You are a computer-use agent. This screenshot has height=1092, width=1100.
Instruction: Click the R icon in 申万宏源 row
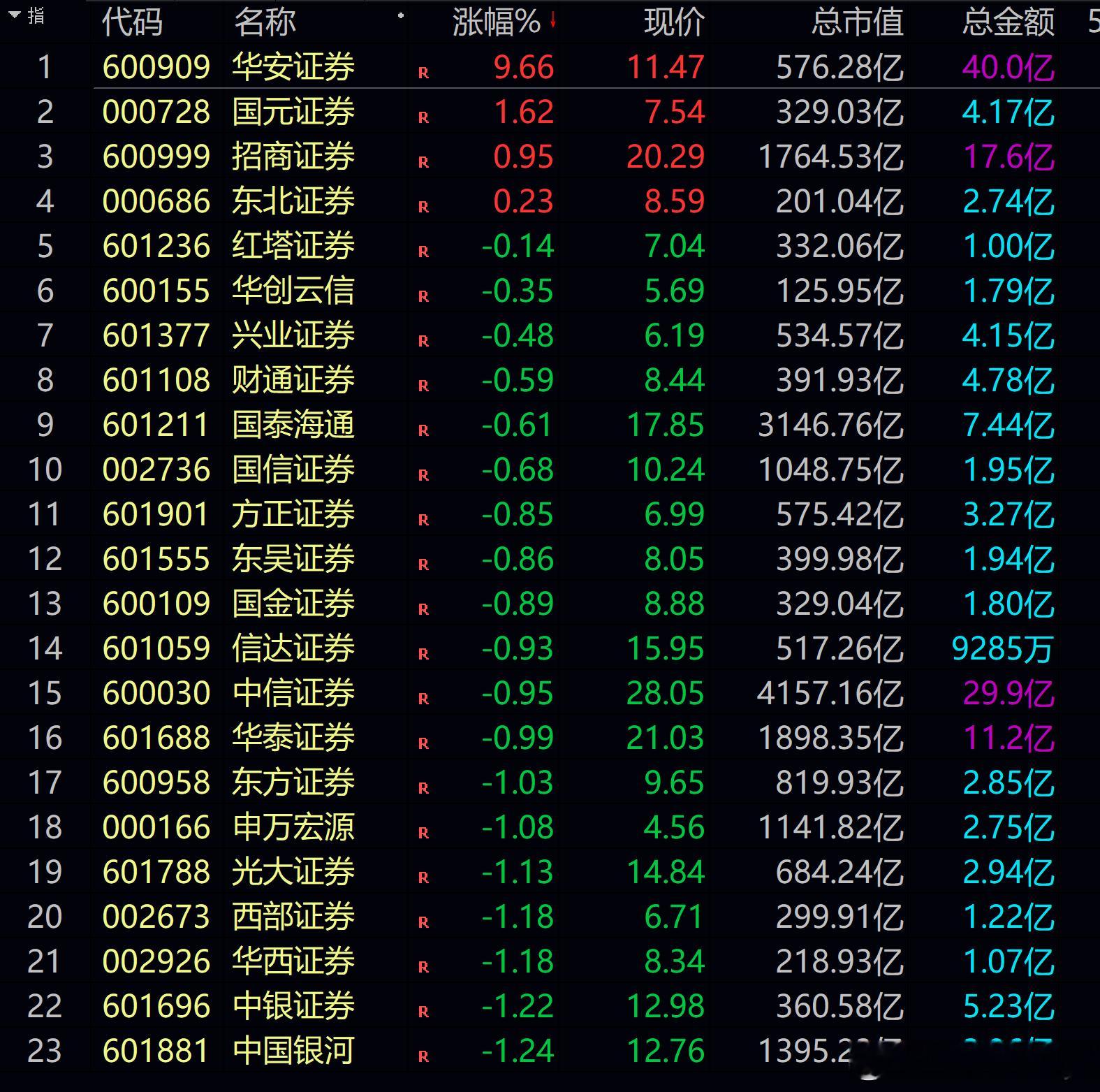point(423,833)
